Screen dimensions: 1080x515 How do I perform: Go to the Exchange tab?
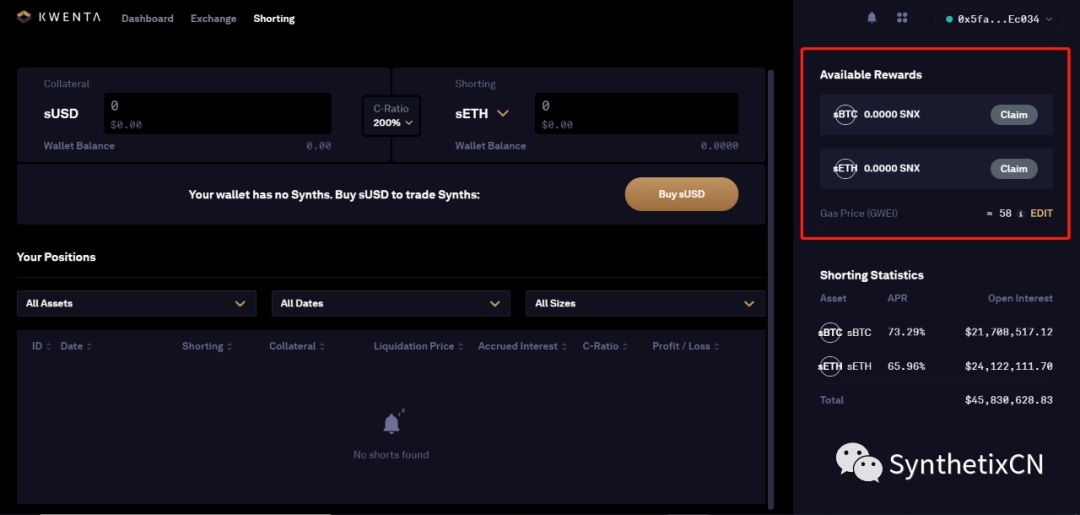(213, 19)
